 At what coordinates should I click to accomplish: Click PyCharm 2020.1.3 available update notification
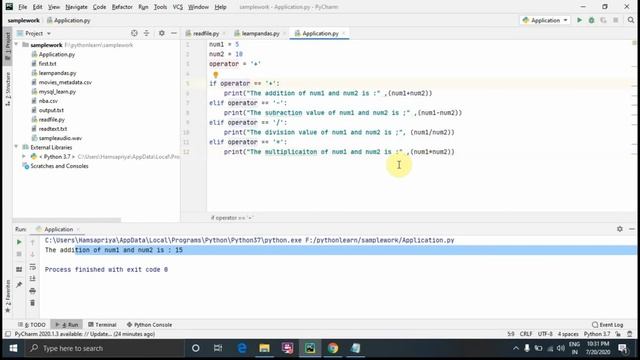84,334
